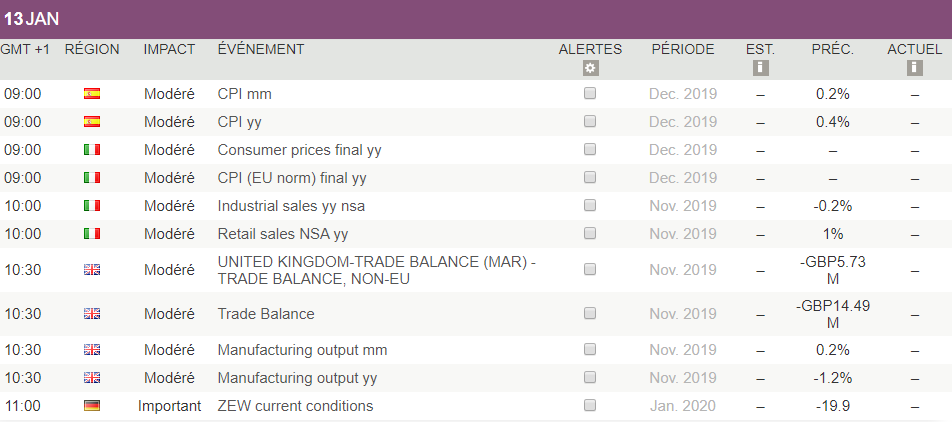Enable alert checkbox for CPI mm

tap(590, 94)
